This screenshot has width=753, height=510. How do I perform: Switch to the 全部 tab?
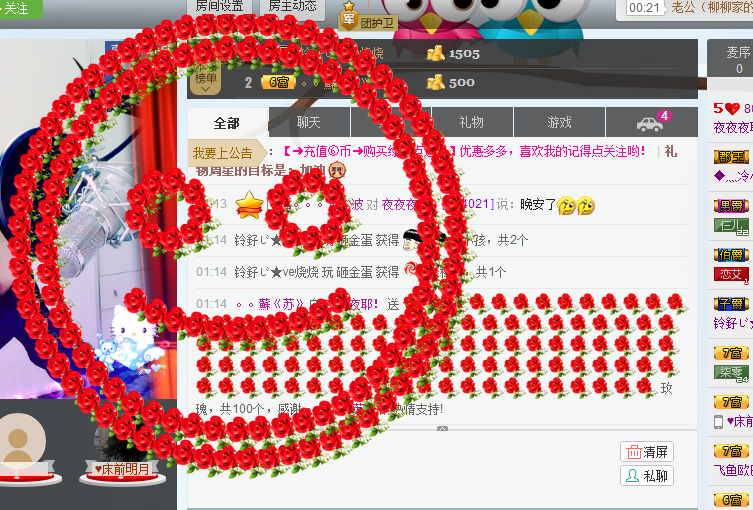click(x=227, y=122)
